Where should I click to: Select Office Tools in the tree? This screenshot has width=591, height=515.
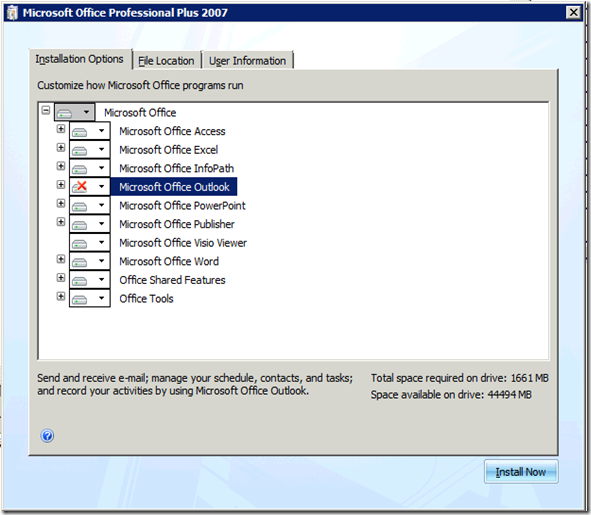(x=146, y=299)
